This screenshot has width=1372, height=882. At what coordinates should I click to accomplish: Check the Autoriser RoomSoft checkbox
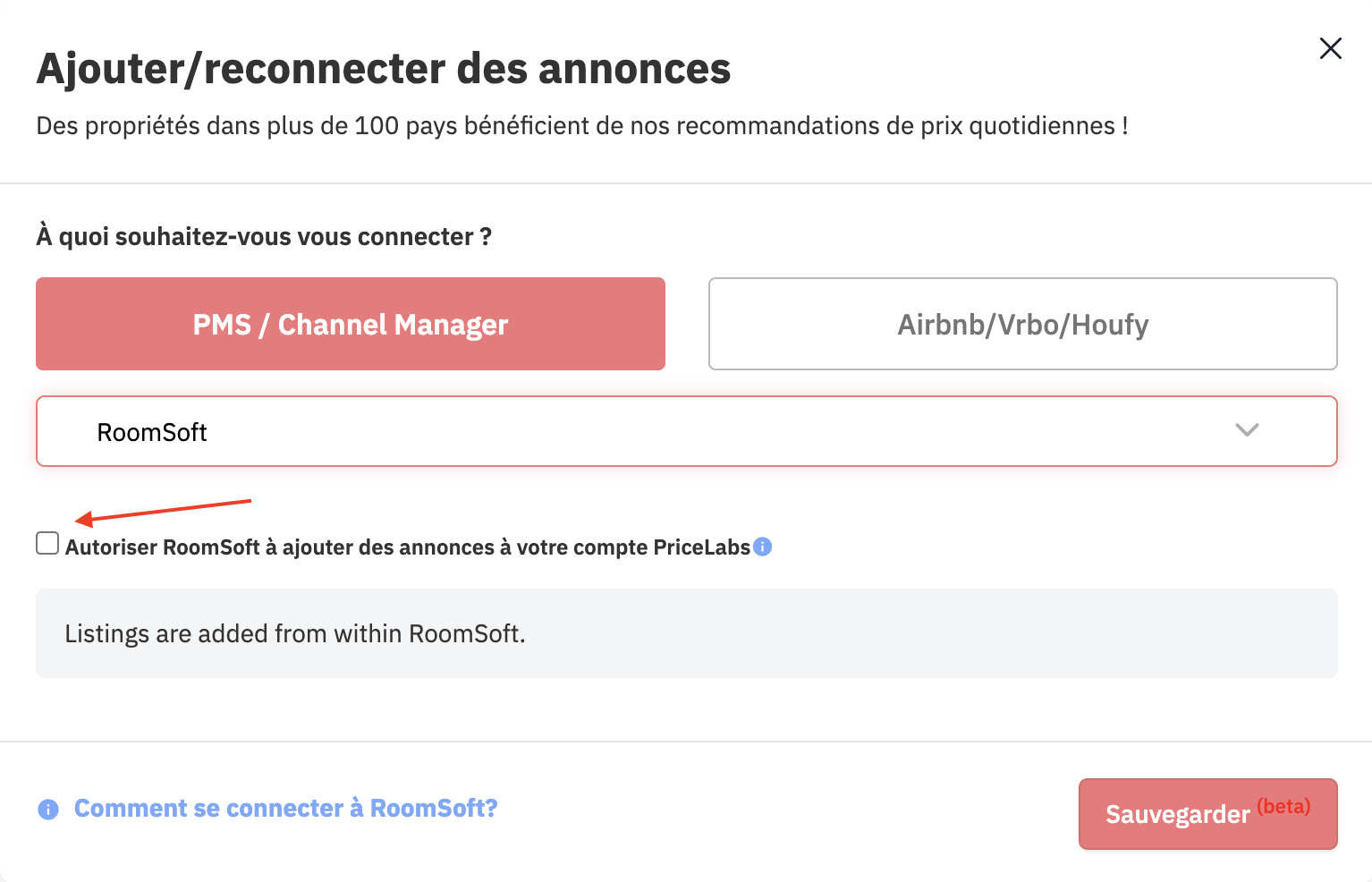(47, 543)
